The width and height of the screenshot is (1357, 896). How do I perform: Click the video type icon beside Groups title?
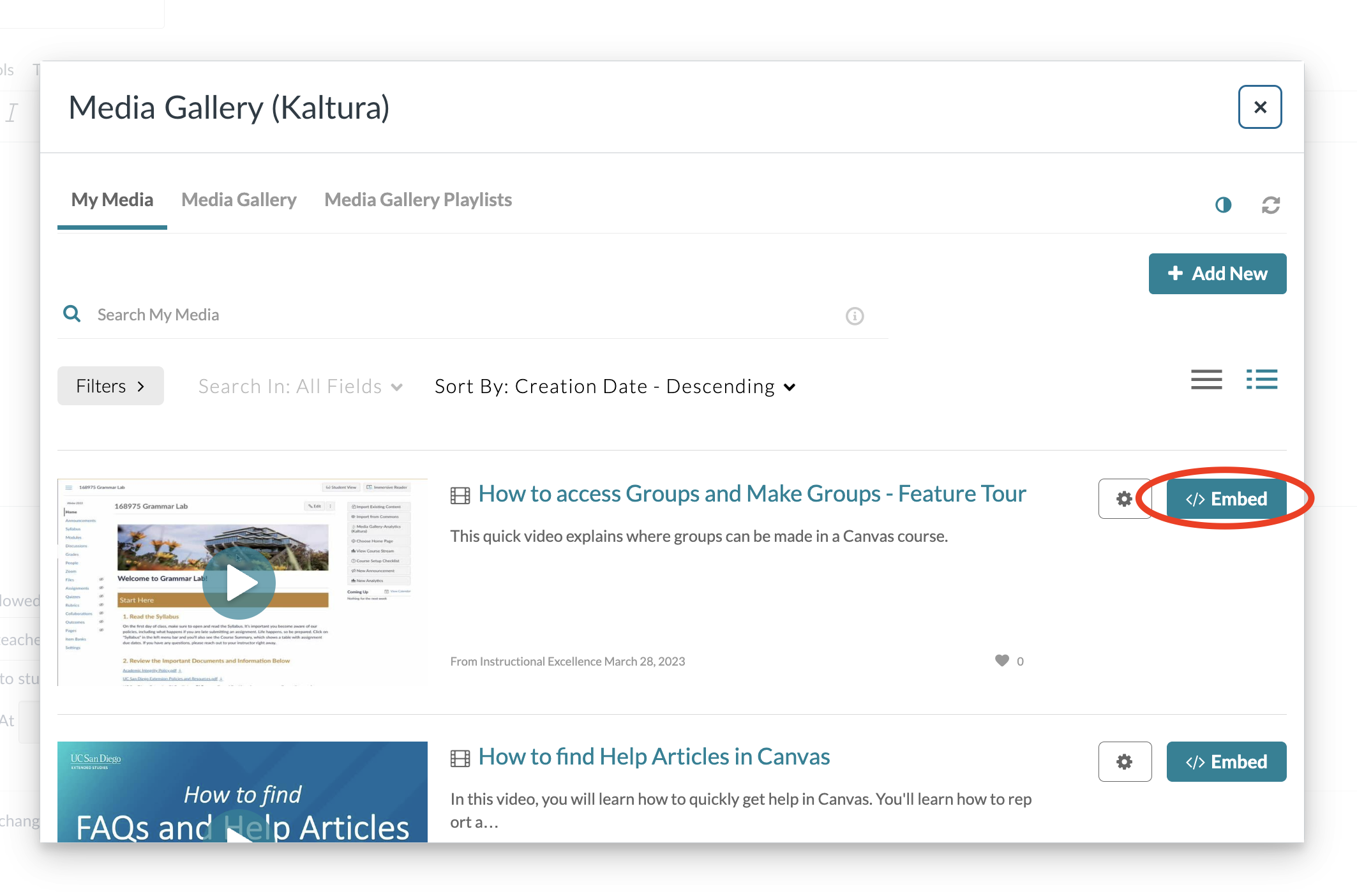[460, 495]
